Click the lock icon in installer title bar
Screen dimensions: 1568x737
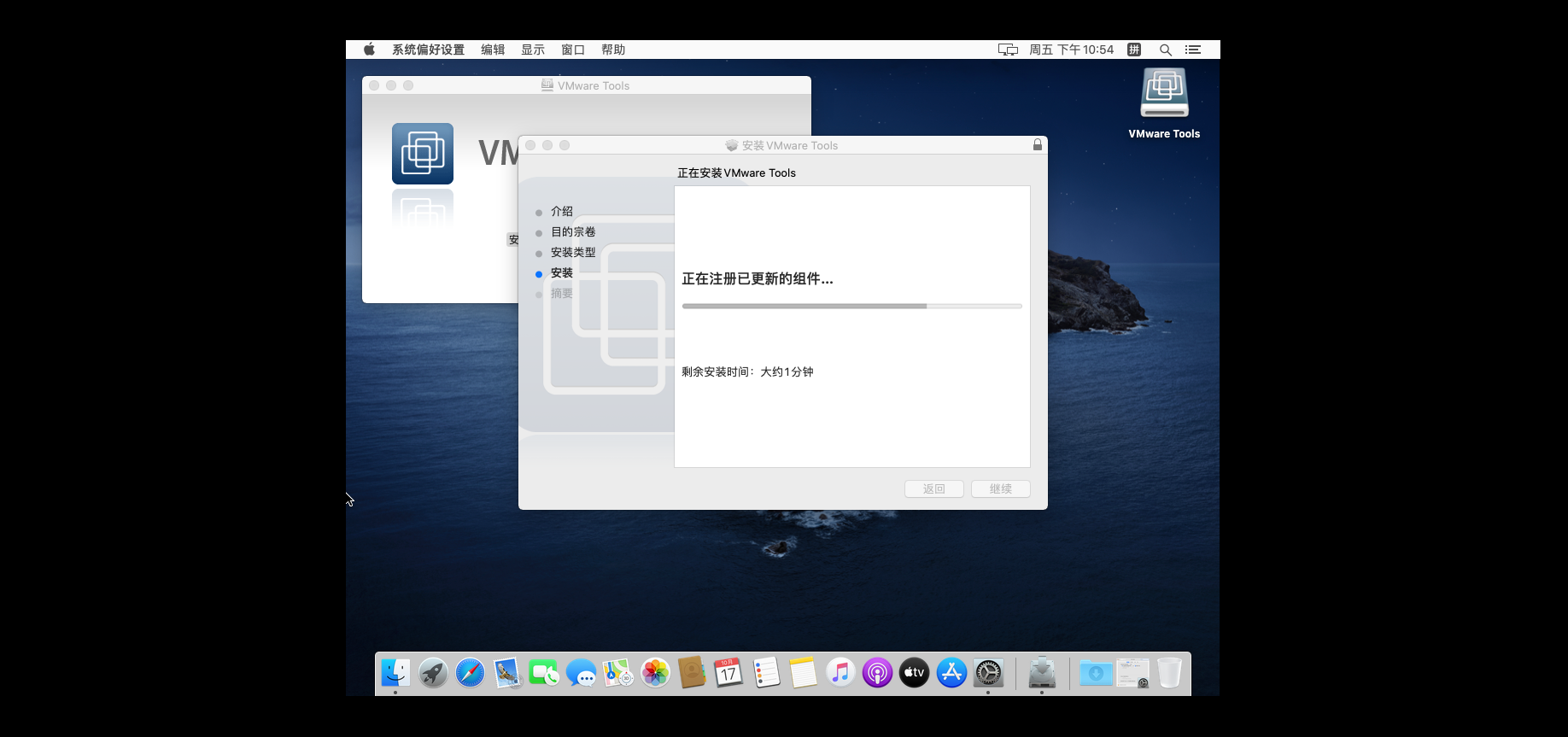tap(1038, 145)
